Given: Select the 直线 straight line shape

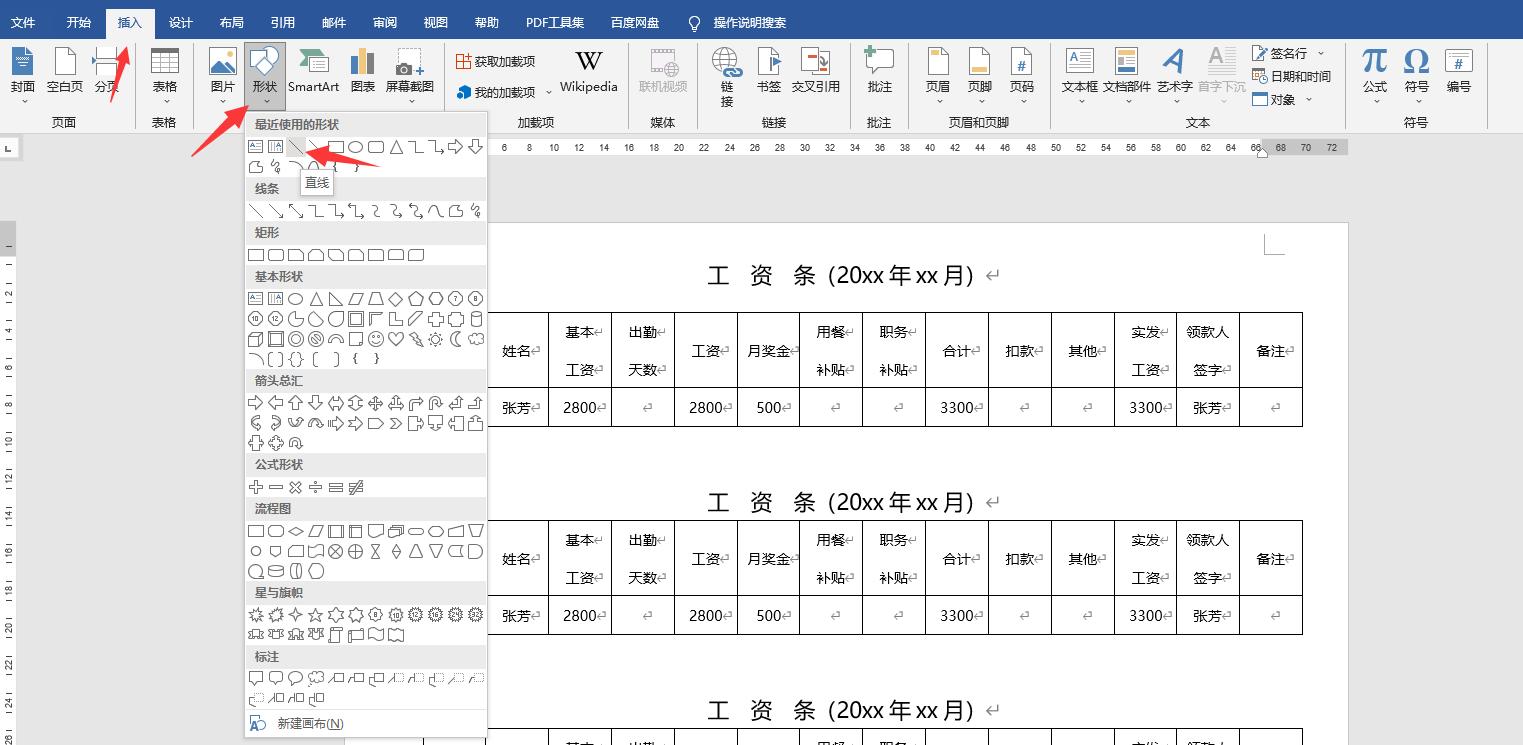Looking at the screenshot, I should [x=296, y=147].
